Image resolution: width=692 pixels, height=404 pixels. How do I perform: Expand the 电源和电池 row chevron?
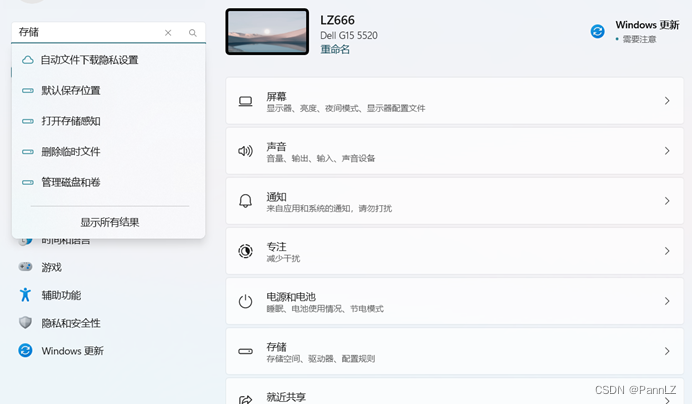pos(667,301)
